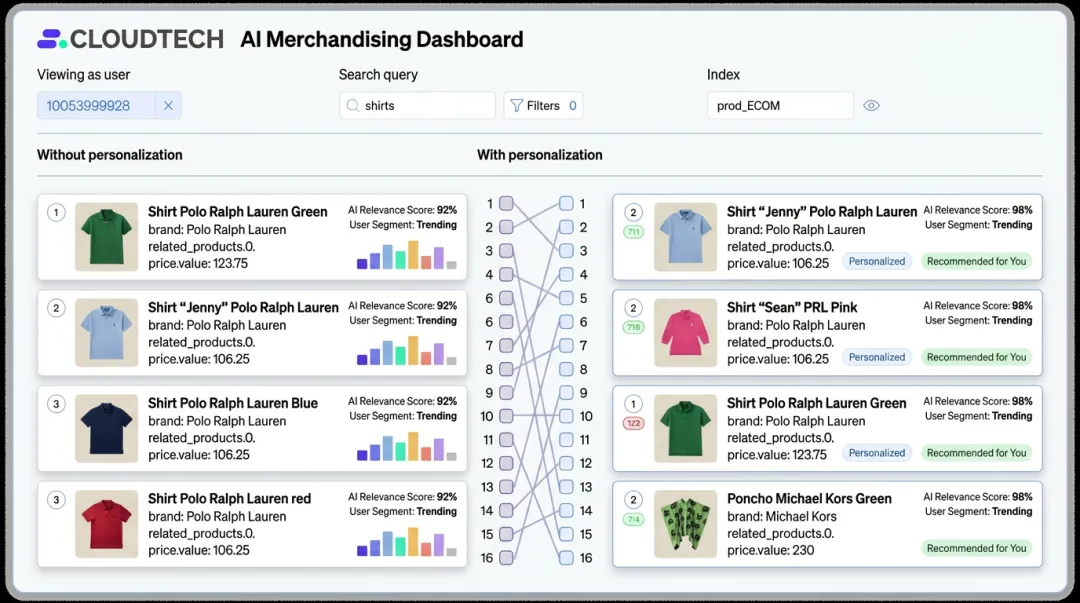The width and height of the screenshot is (1080, 603).
Task: Clear the user ID with the X icon
Action: 168,105
